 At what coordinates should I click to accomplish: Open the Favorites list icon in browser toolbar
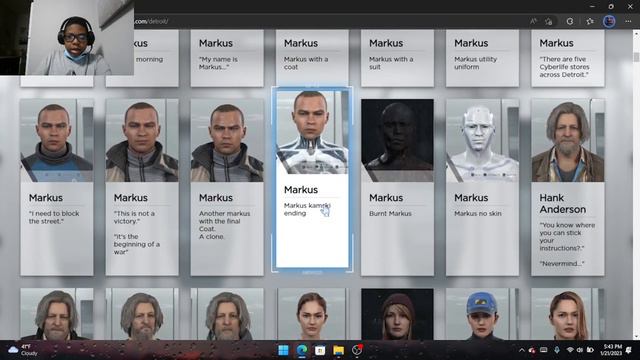click(590, 21)
